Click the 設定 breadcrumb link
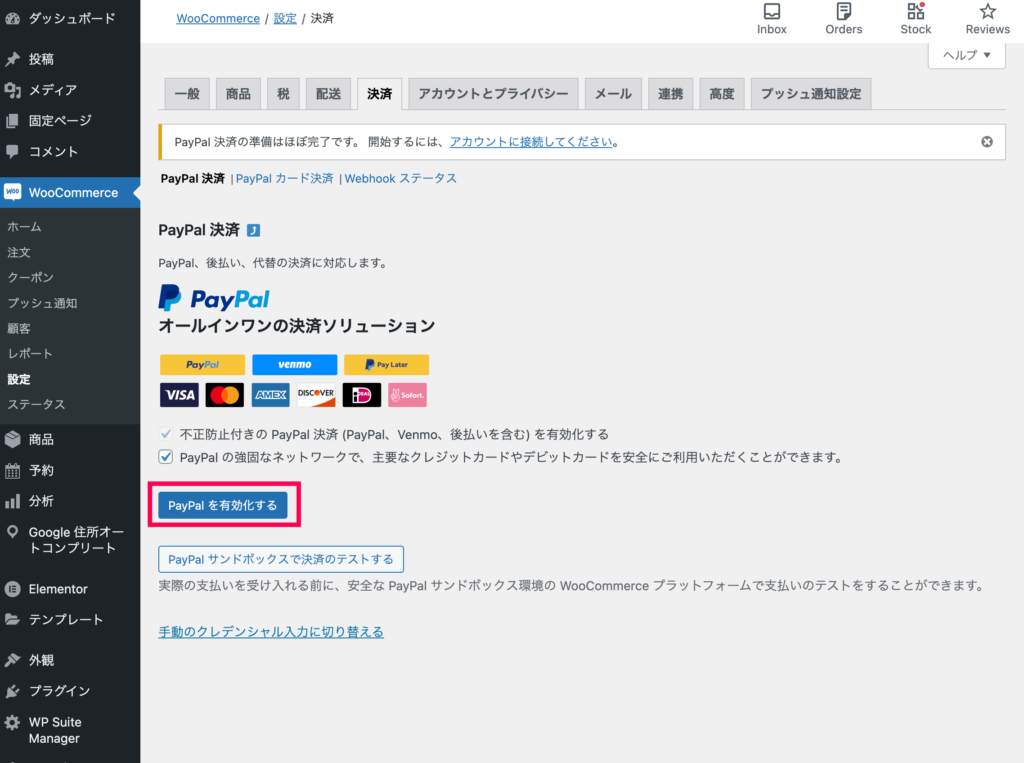The width and height of the screenshot is (1024, 763). 285,18
